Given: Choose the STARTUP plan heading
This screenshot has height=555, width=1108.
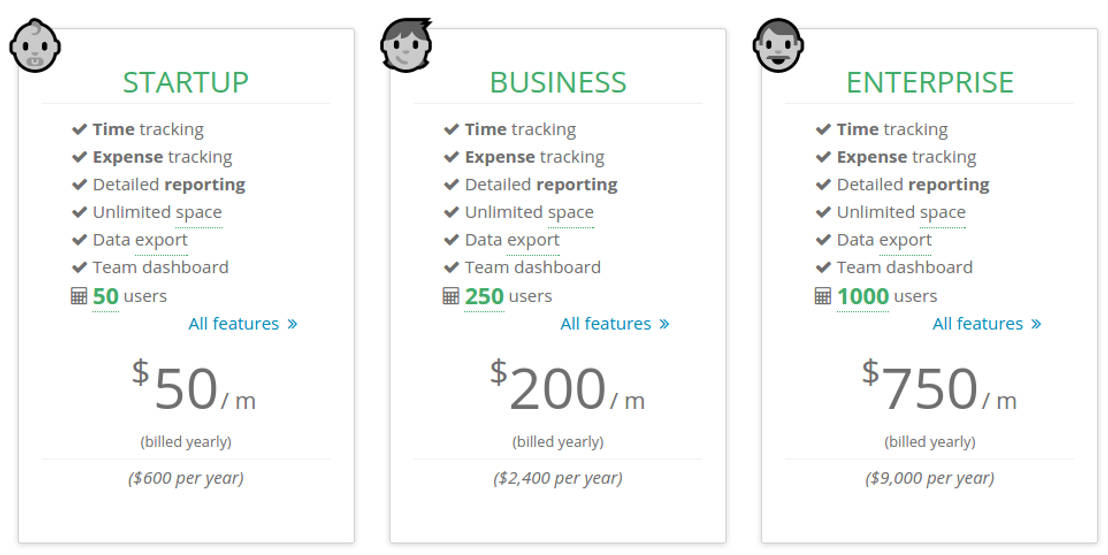Looking at the screenshot, I should [186, 82].
